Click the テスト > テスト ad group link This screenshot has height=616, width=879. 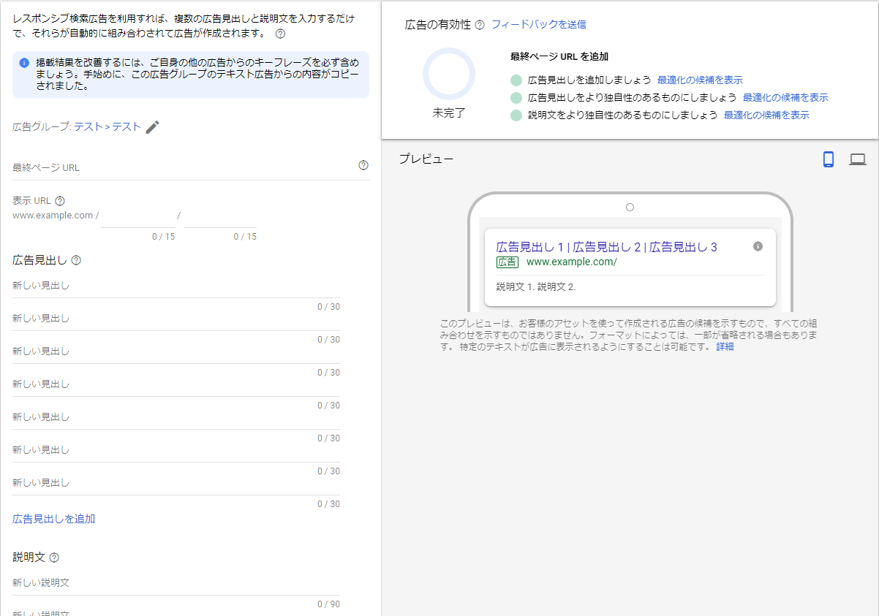pyautogui.click(x=107, y=127)
